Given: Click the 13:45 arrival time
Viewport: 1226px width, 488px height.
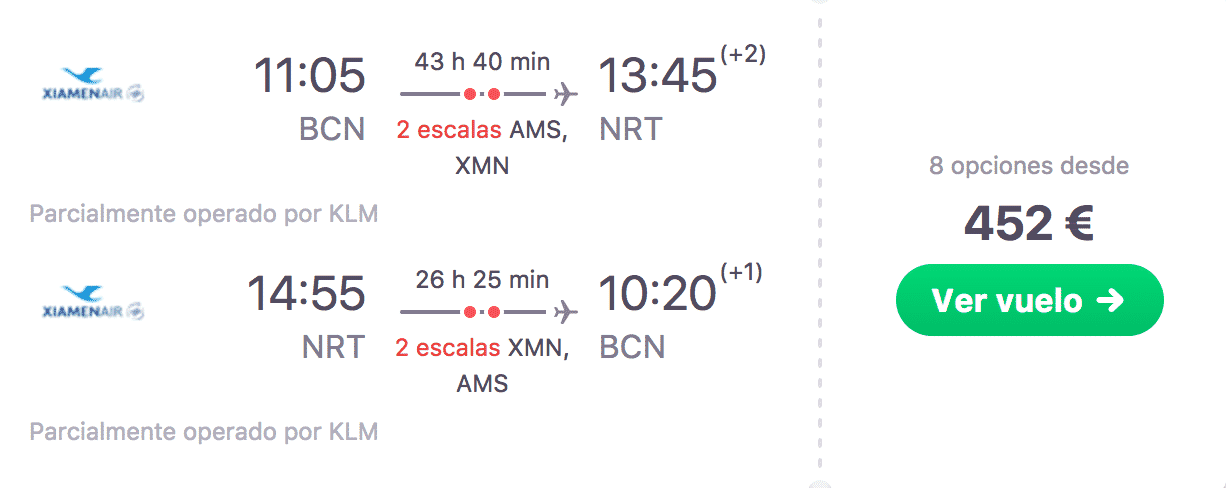Looking at the screenshot, I should click(x=658, y=76).
